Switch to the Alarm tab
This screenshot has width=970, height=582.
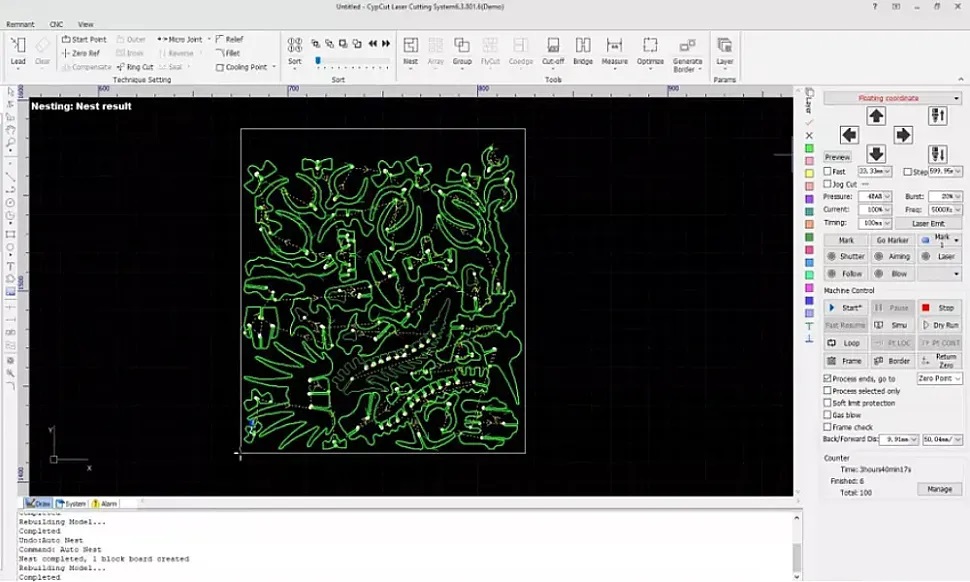point(104,504)
